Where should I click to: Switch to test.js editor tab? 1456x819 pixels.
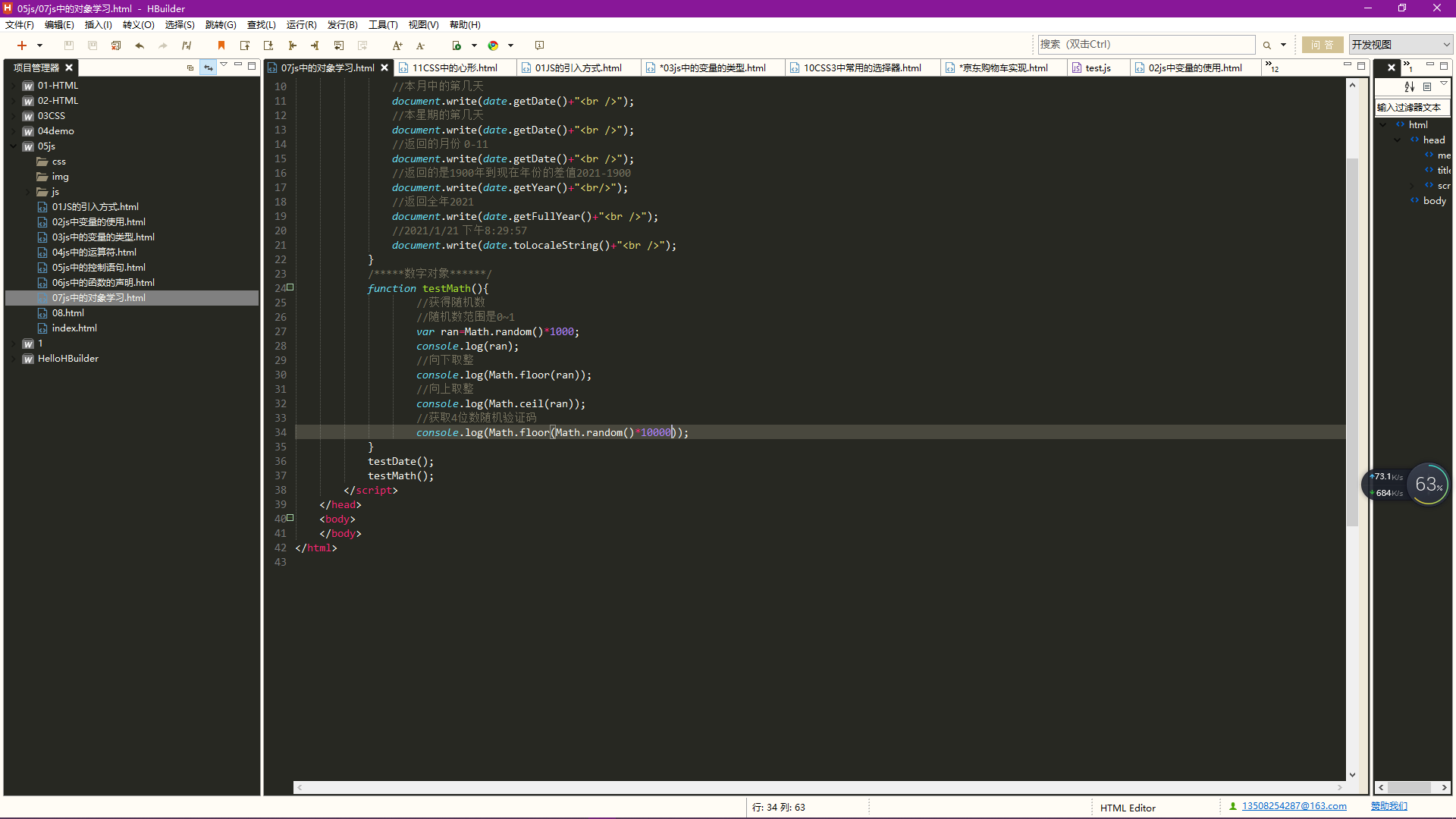tap(1097, 68)
